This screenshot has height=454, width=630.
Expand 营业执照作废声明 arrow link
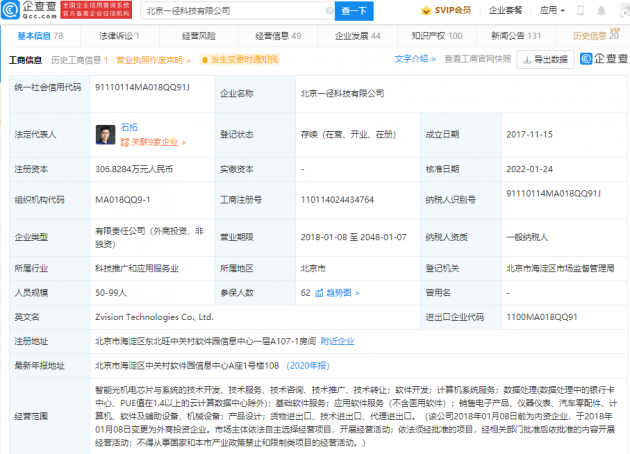tap(153, 60)
